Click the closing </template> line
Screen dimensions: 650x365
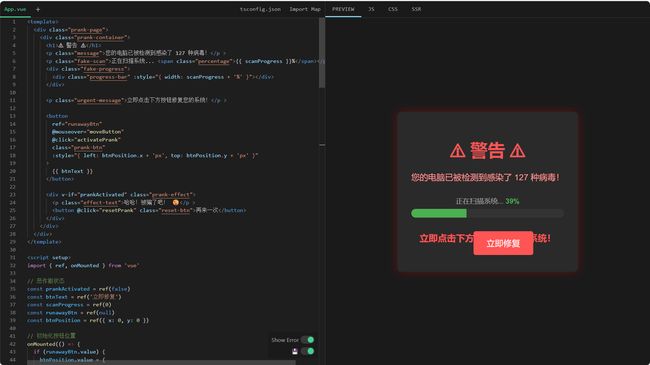tap(44, 242)
